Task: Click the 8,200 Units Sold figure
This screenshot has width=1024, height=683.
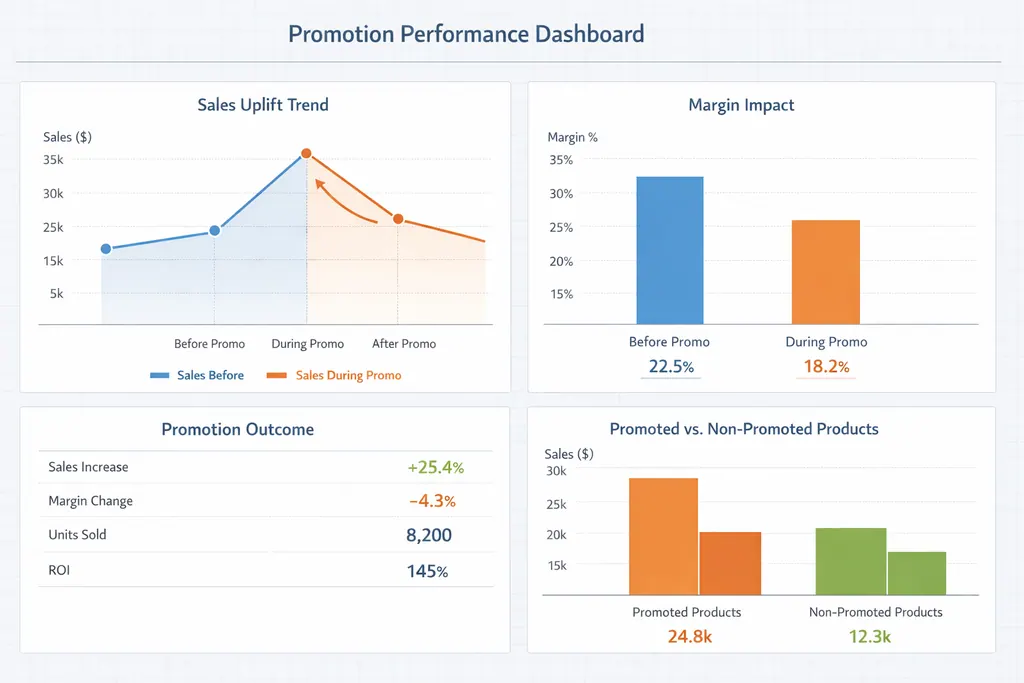Action: [429, 536]
